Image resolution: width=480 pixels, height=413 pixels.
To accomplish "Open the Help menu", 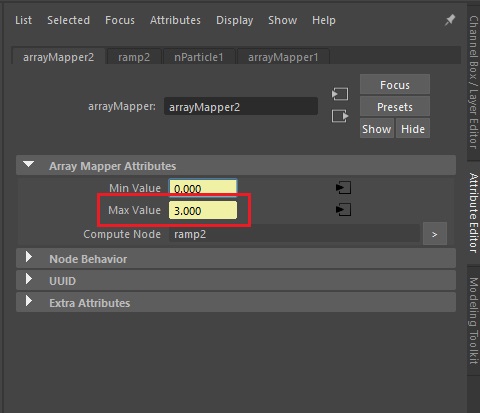I will [324, 20].
